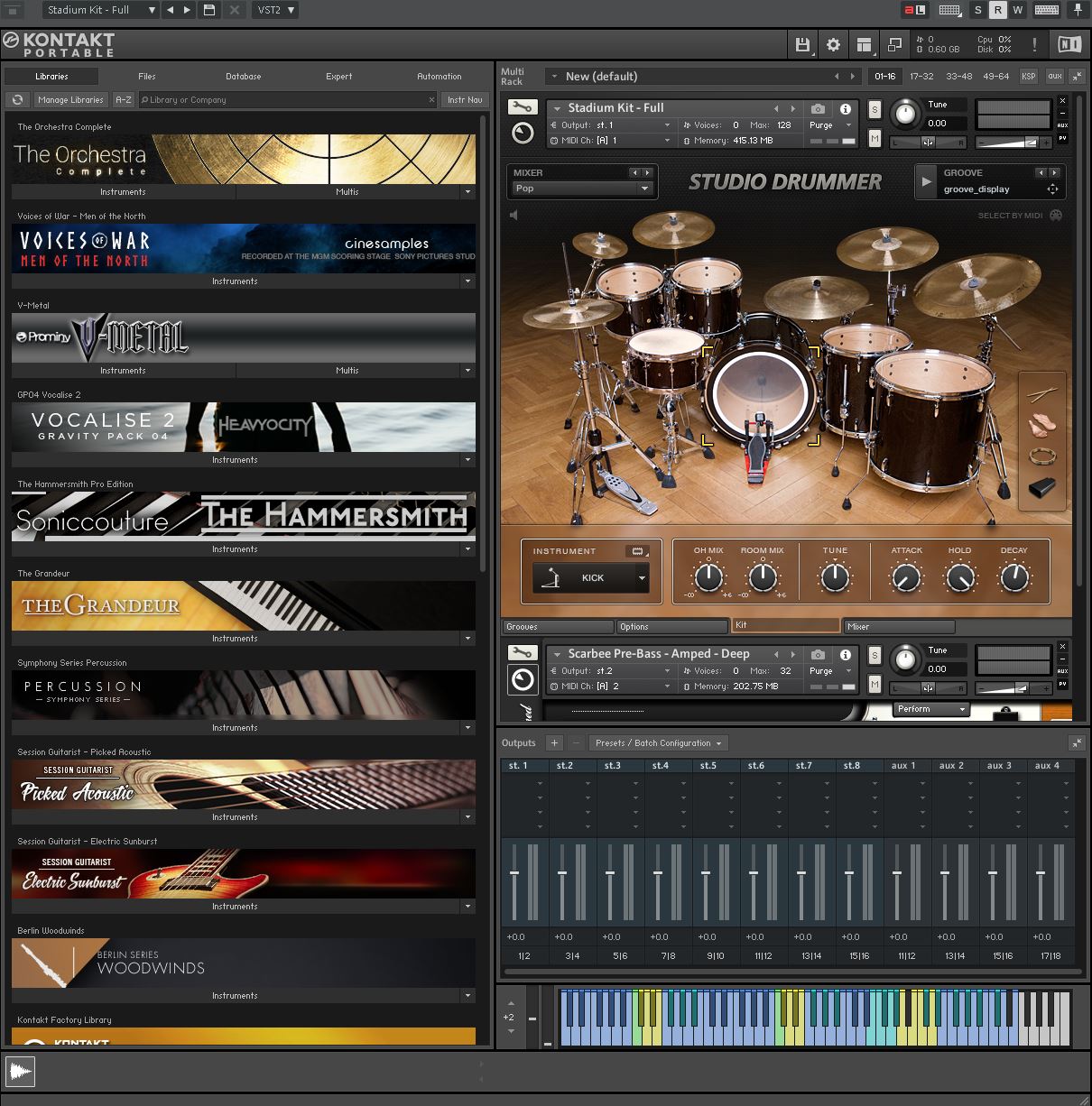Open the Mixer tab in Studio Drummer
The width and height of the screenshot is (1092, 1106).
coord(899,627)
